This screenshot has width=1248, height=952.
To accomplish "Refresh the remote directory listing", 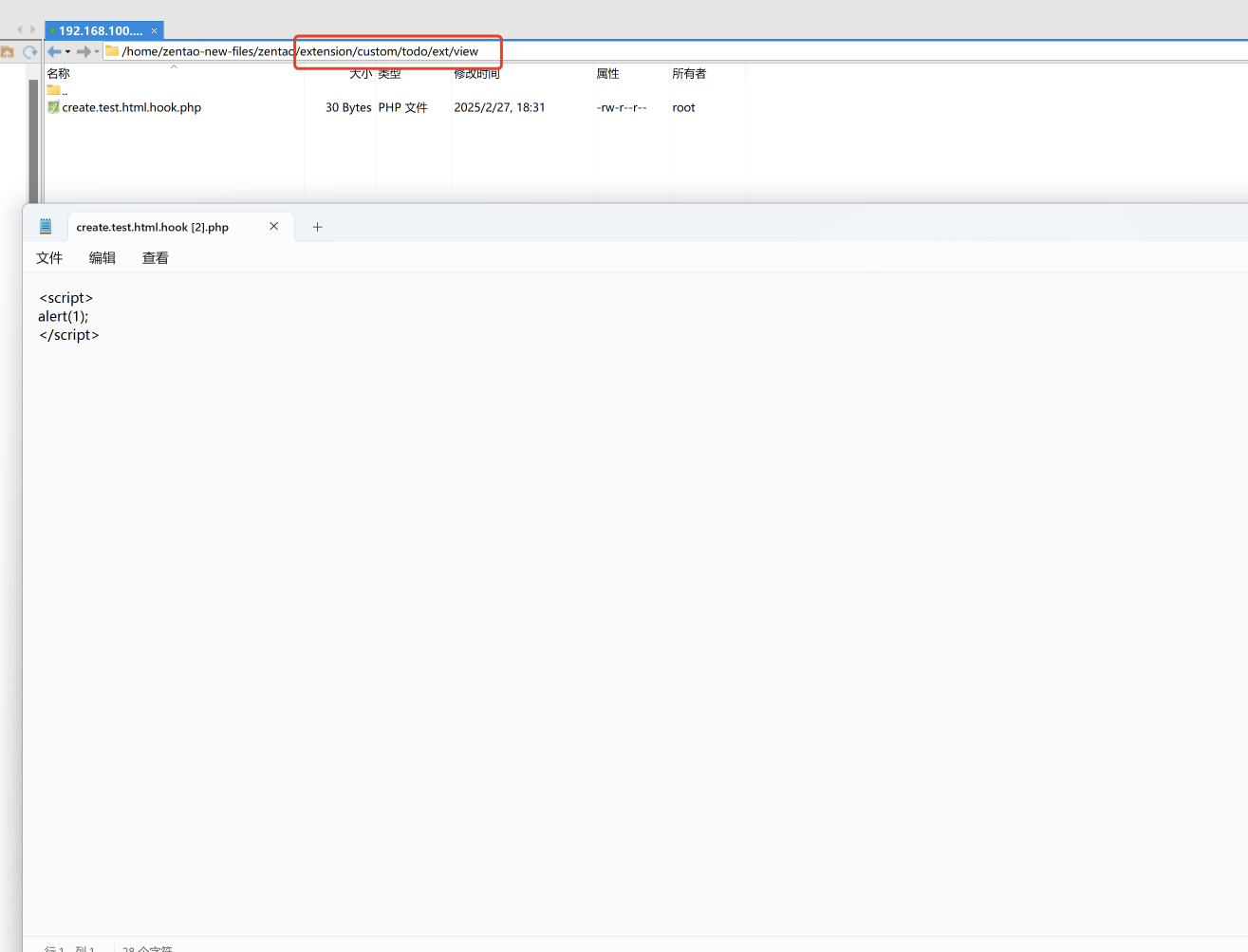I will [x=29, y=51].
